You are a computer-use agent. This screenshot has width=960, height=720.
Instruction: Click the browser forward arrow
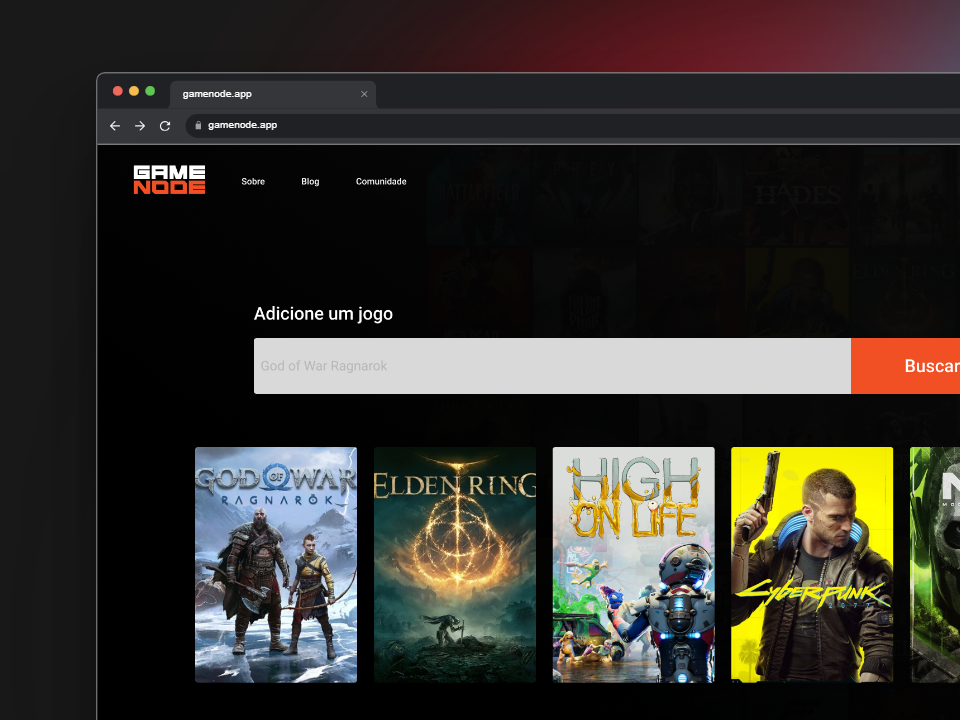[140, 126]
